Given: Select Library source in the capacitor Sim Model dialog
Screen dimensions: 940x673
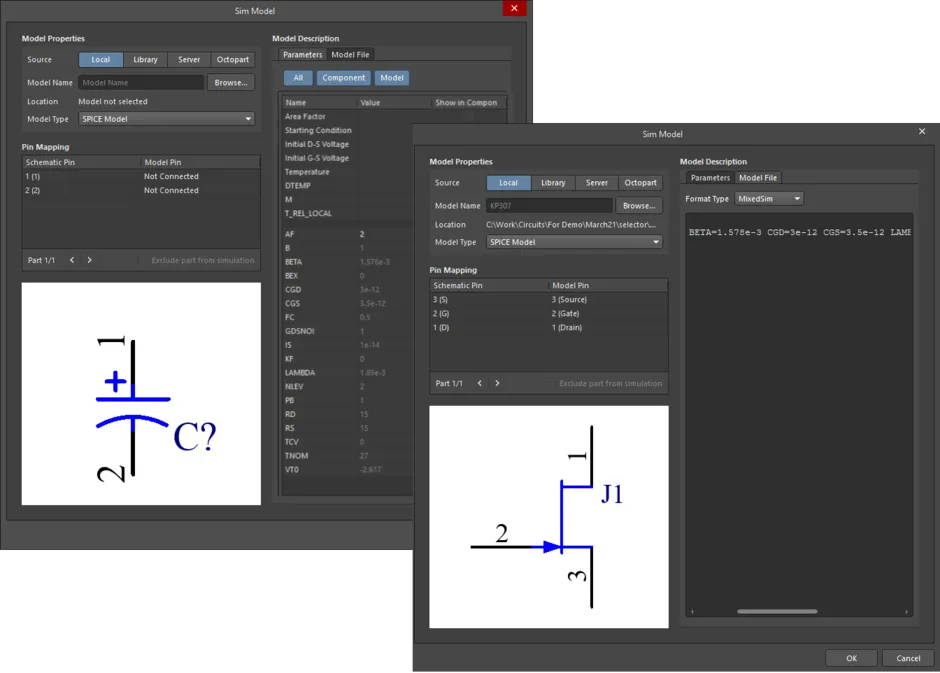Looking at the screenshot, I should point(145,59).
